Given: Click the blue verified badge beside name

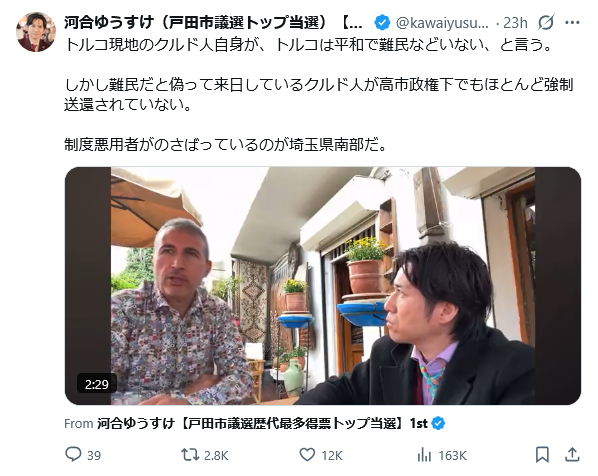Looking at the screenshot, I should coord(382,23).
